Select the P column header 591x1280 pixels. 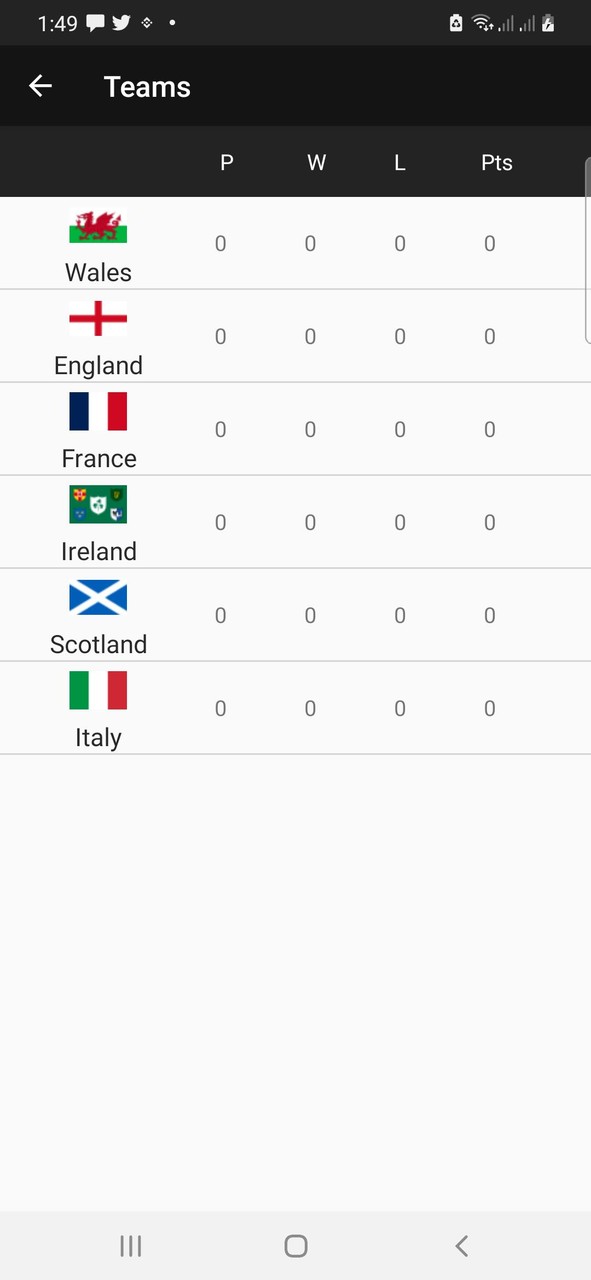click(x=226, y=162)
